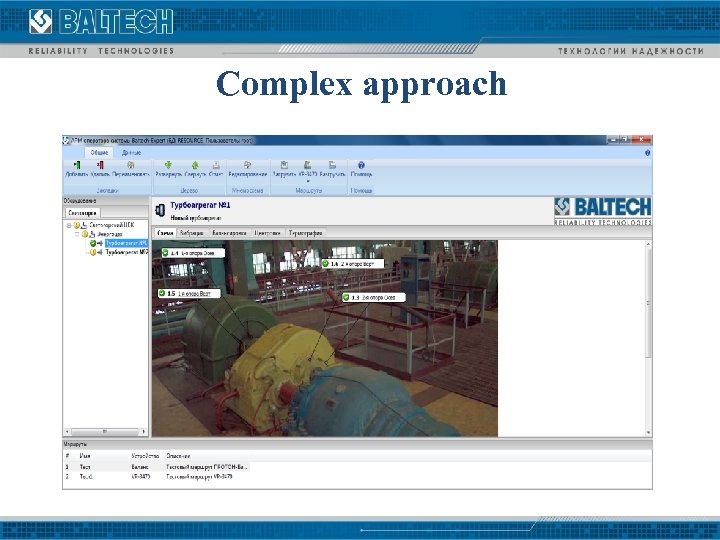Select Турбоагрегат №2 in the tree
720x540 pixels.
pyautogui.click(x=127, y=253)
